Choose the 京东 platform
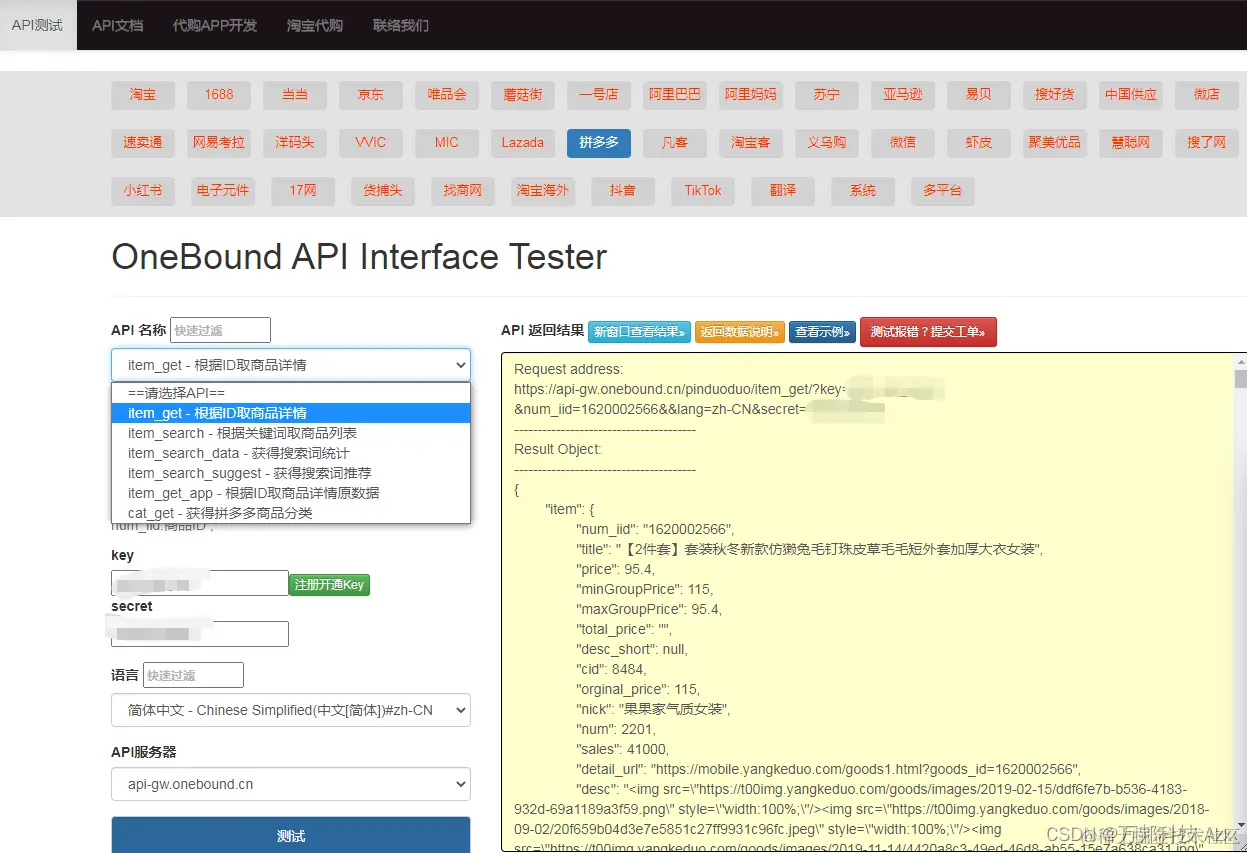The height and width of the screenshot is (853, 1247). (371, 95)
